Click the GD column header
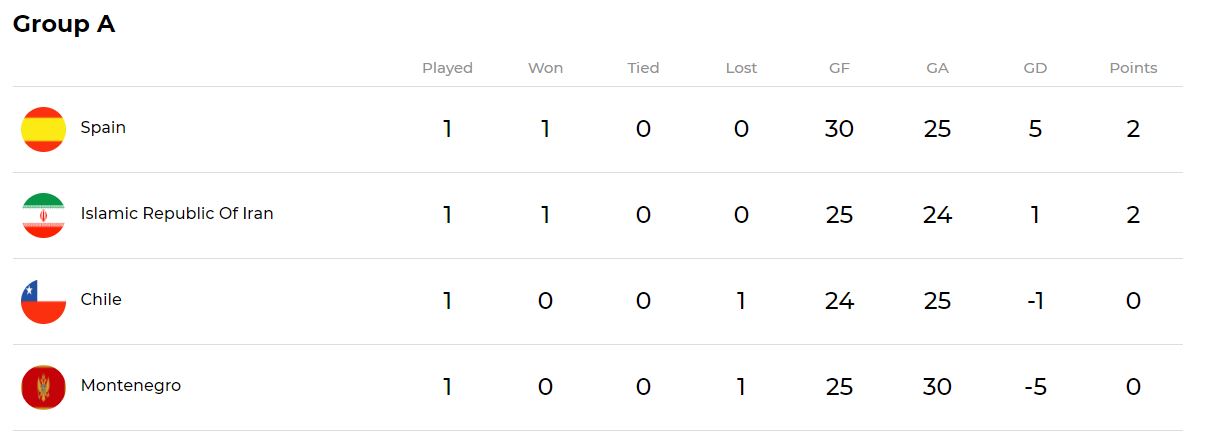Viewport: 1214px width, 440px height. [1035, 68]
